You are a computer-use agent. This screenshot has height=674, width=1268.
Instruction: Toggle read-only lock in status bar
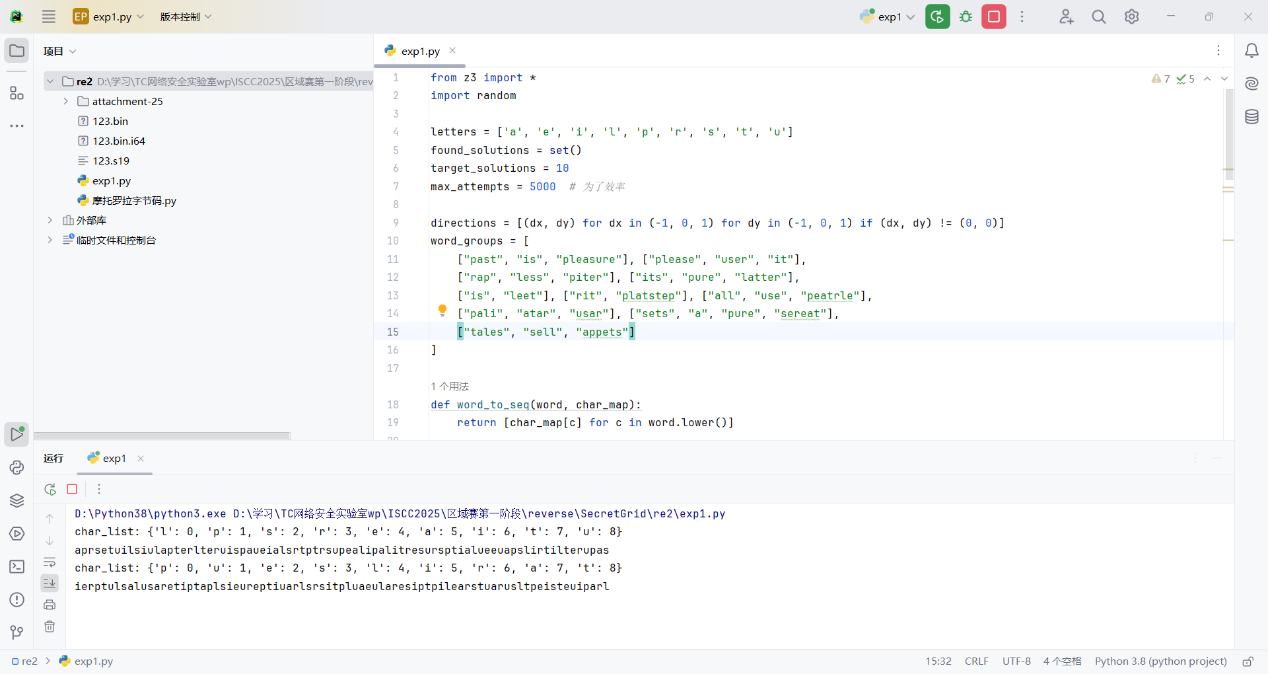1247,661
